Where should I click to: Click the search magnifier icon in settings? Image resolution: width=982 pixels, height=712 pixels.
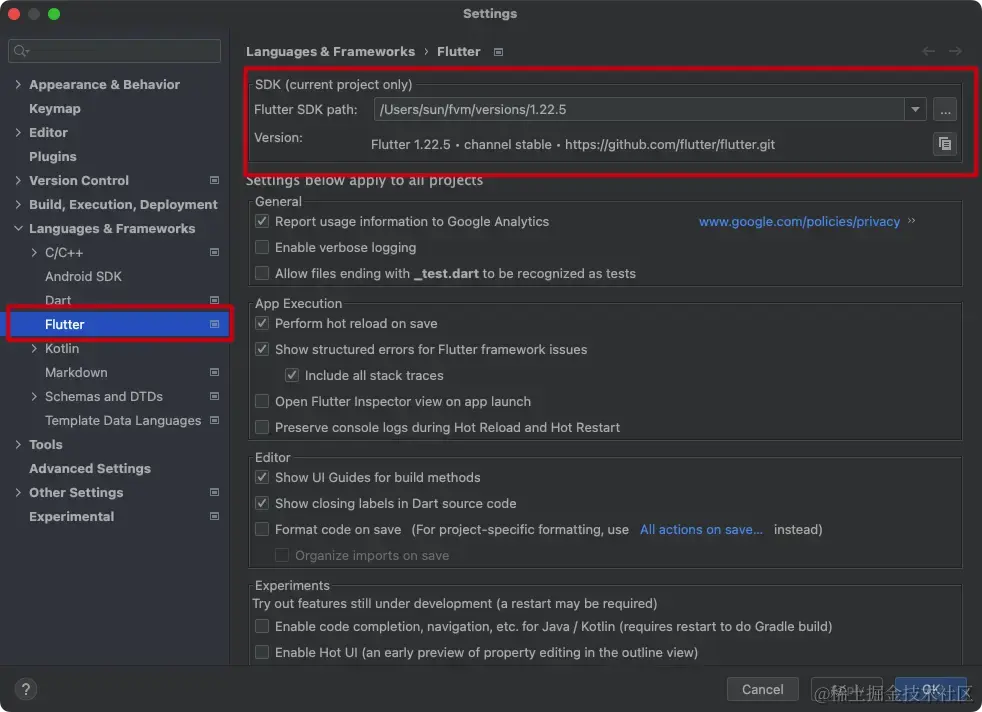click(21, 51)
